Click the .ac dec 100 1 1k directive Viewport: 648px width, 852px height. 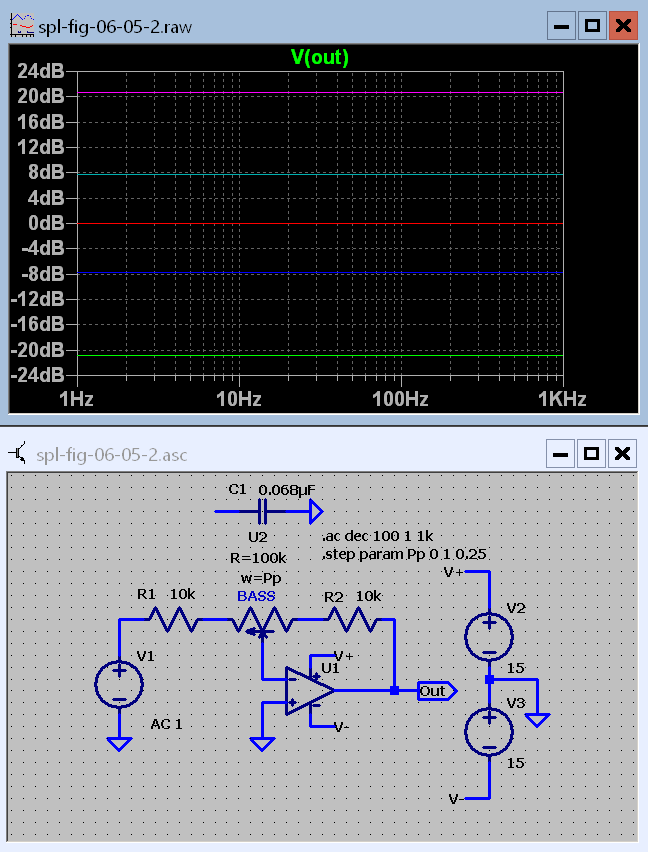point(376,536)
